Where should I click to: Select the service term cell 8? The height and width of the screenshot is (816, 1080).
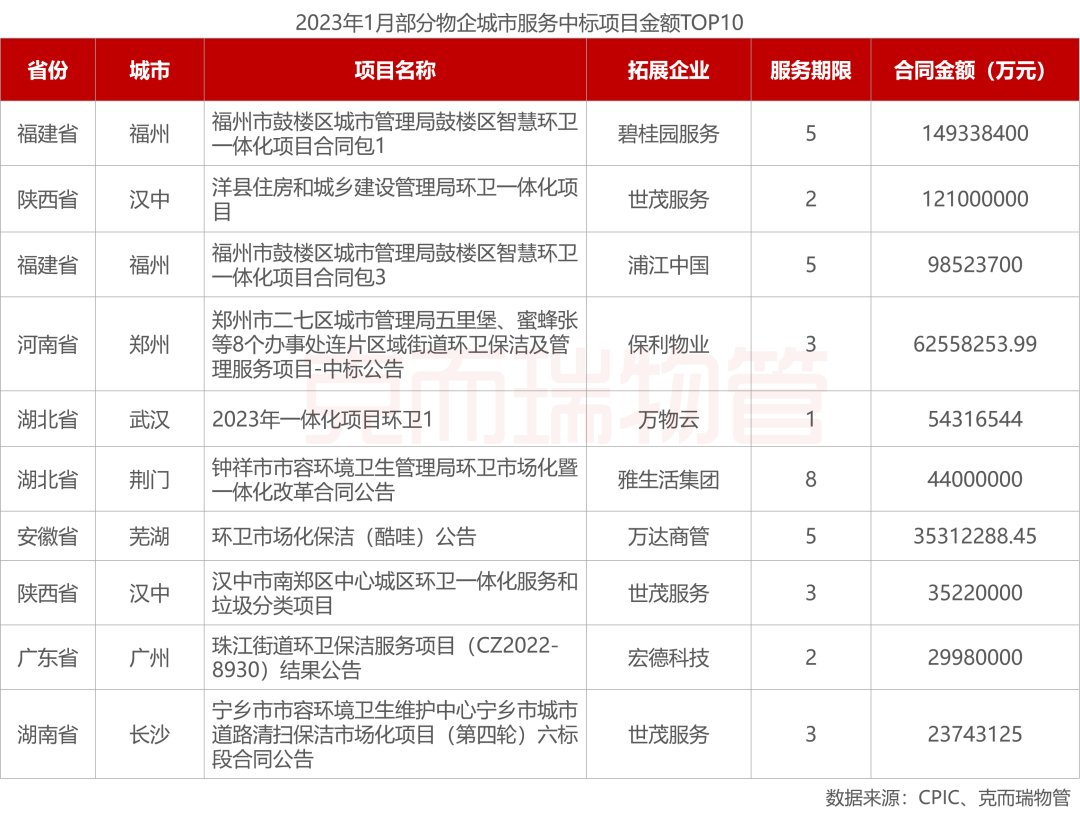[x=811, y=479]
